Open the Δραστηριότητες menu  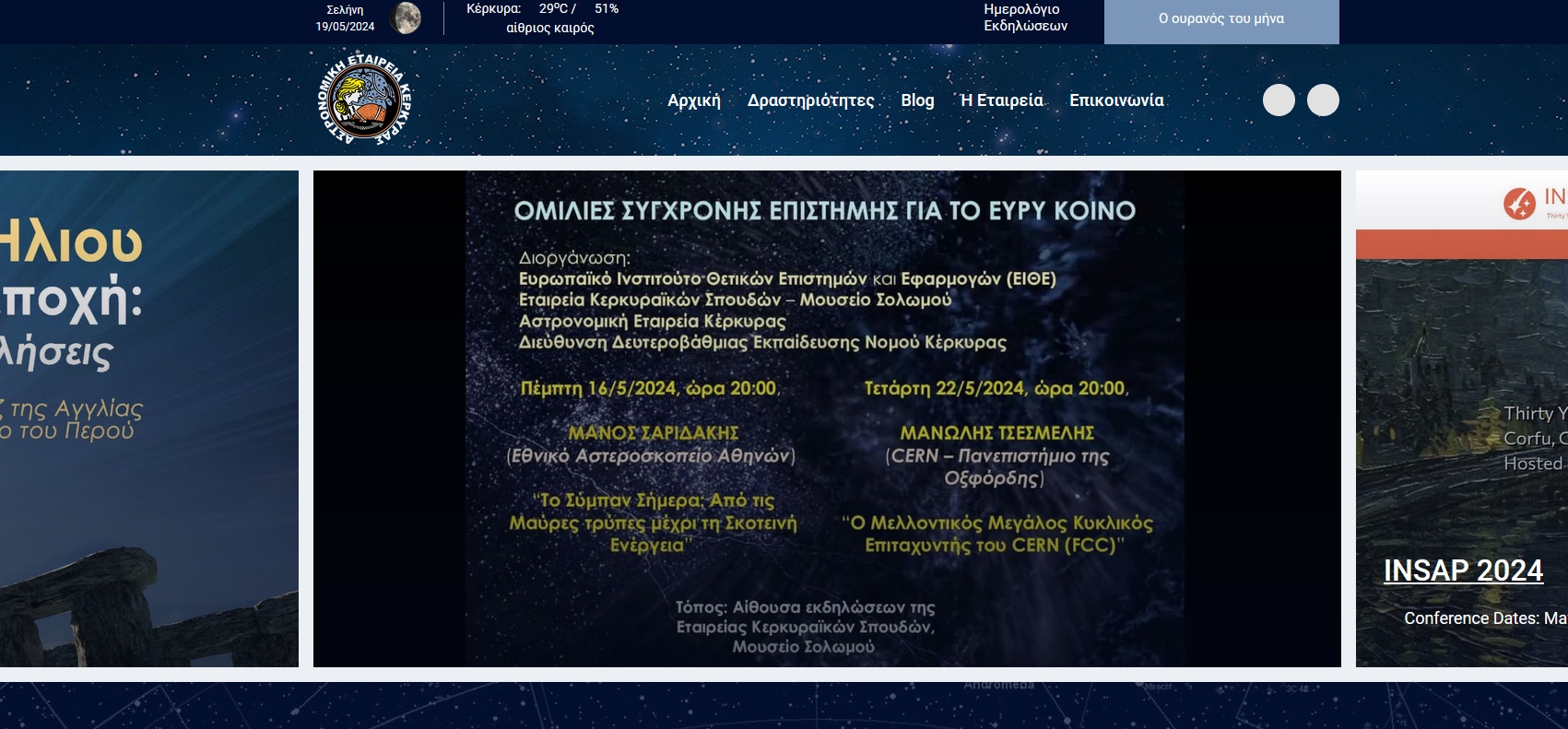(810, 100)
